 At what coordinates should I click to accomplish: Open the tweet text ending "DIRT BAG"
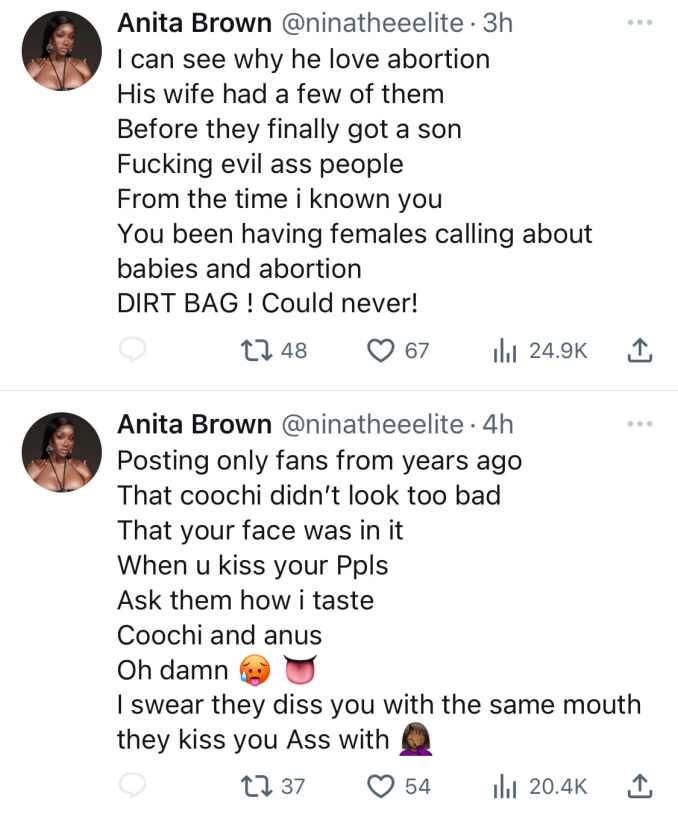[x=266, y=303]
